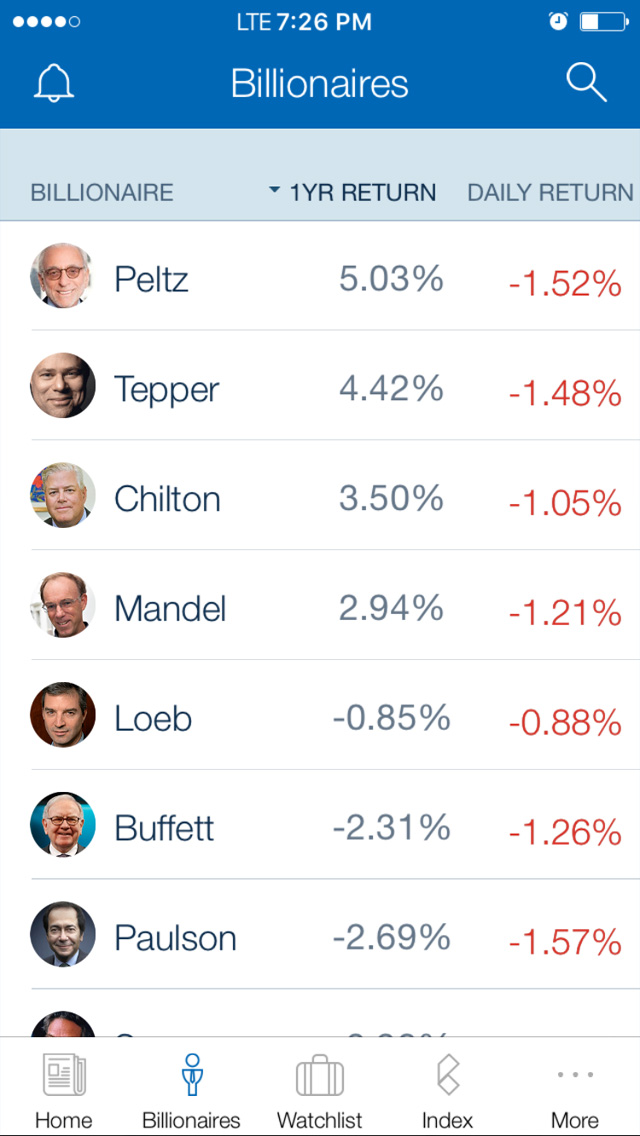Open Peltz's profile photo
Viewport: 640px width, 1136px height.
pyautogui.click(x=63, y=276)
